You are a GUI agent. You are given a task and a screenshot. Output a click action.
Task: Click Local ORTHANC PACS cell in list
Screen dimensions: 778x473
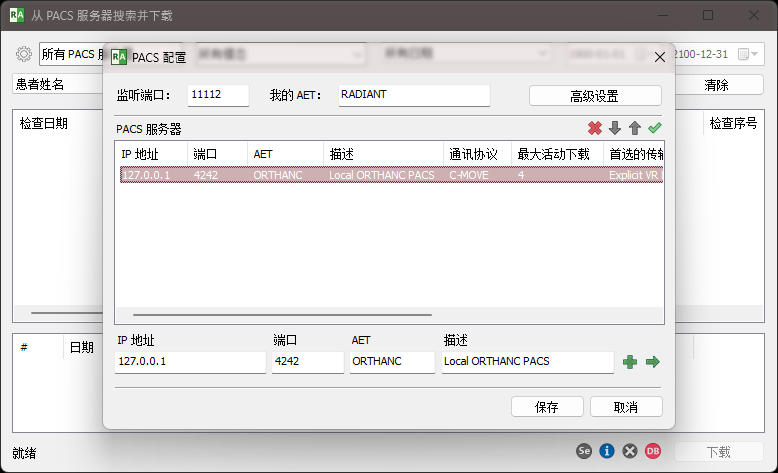coord(382,175)
